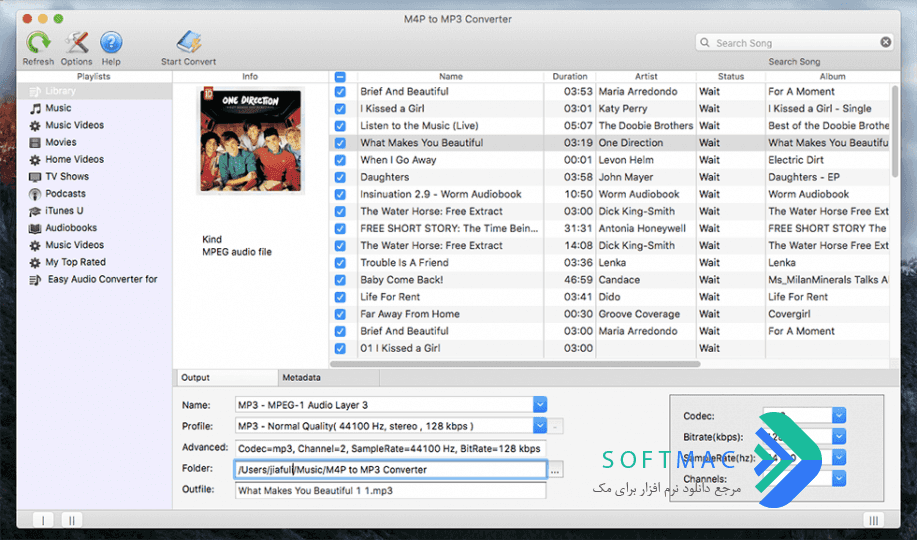Open the Codec dropdown
This screenshot has height=540, width=917.
839,415
